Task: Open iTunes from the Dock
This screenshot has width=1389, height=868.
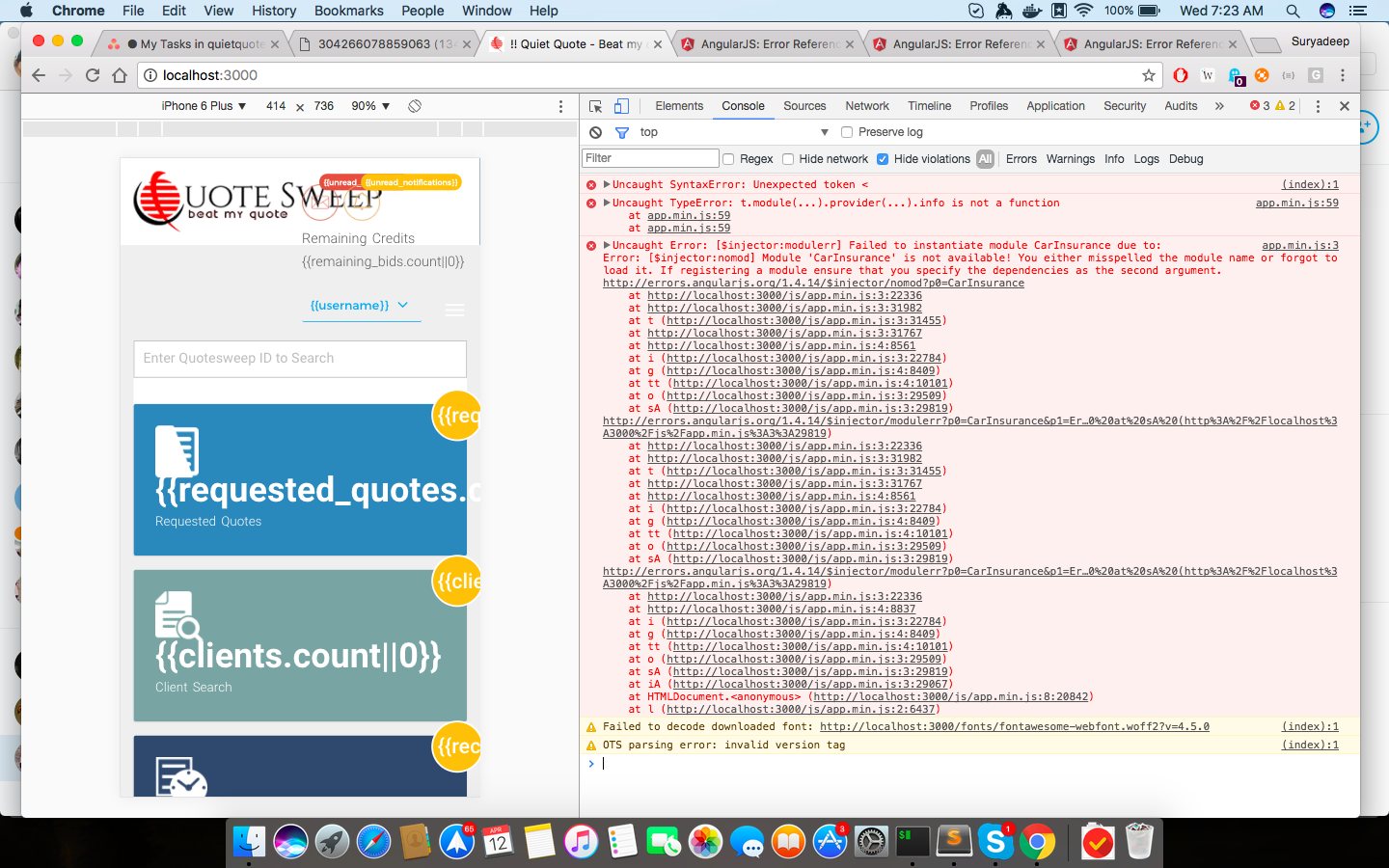Action: [x=581, y=842]
